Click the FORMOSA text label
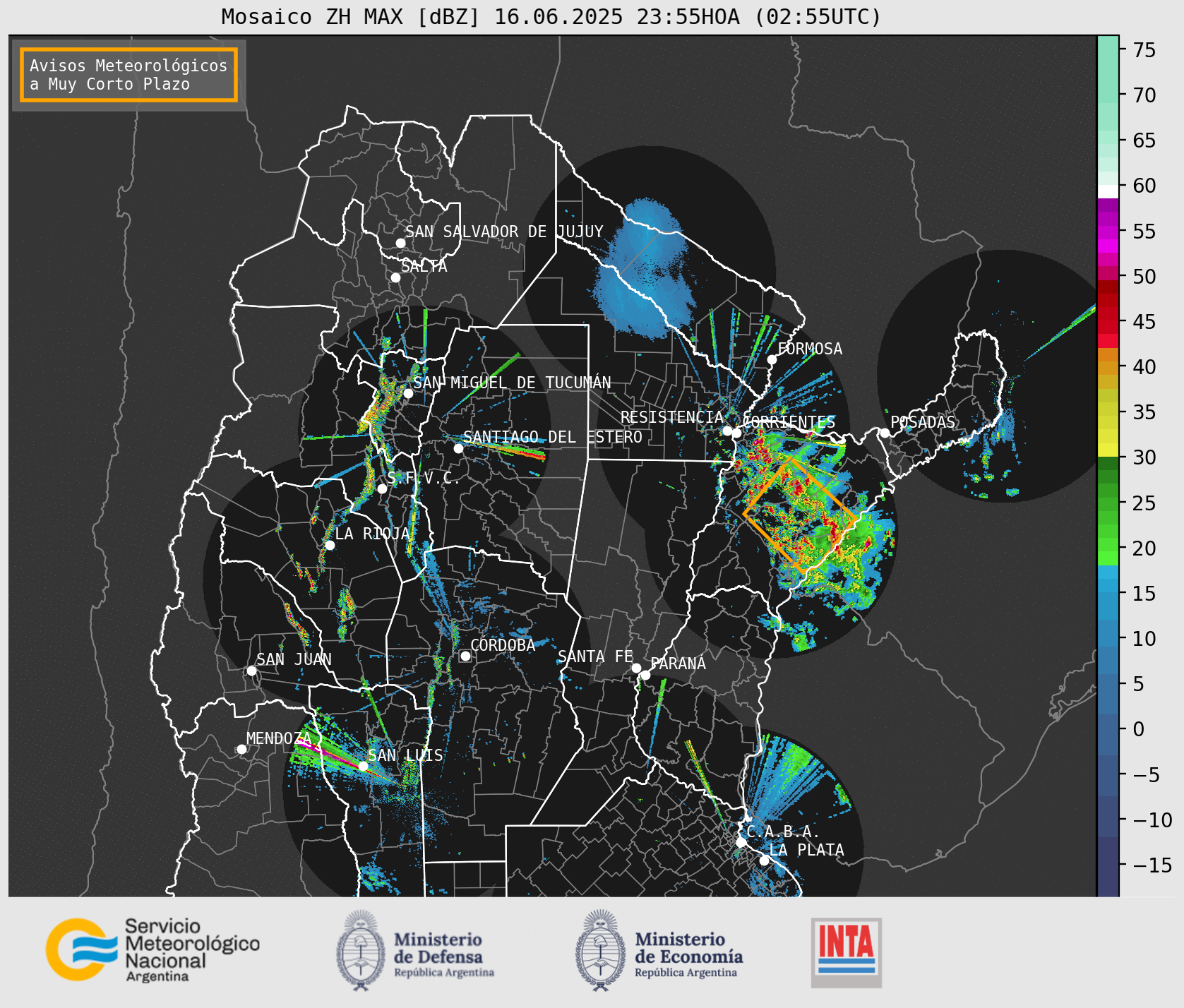 pos(810,349)
